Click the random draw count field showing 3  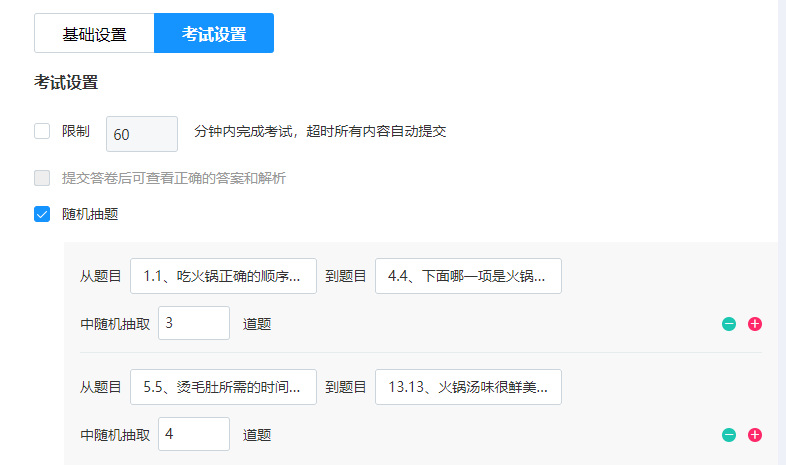[194, 323]
